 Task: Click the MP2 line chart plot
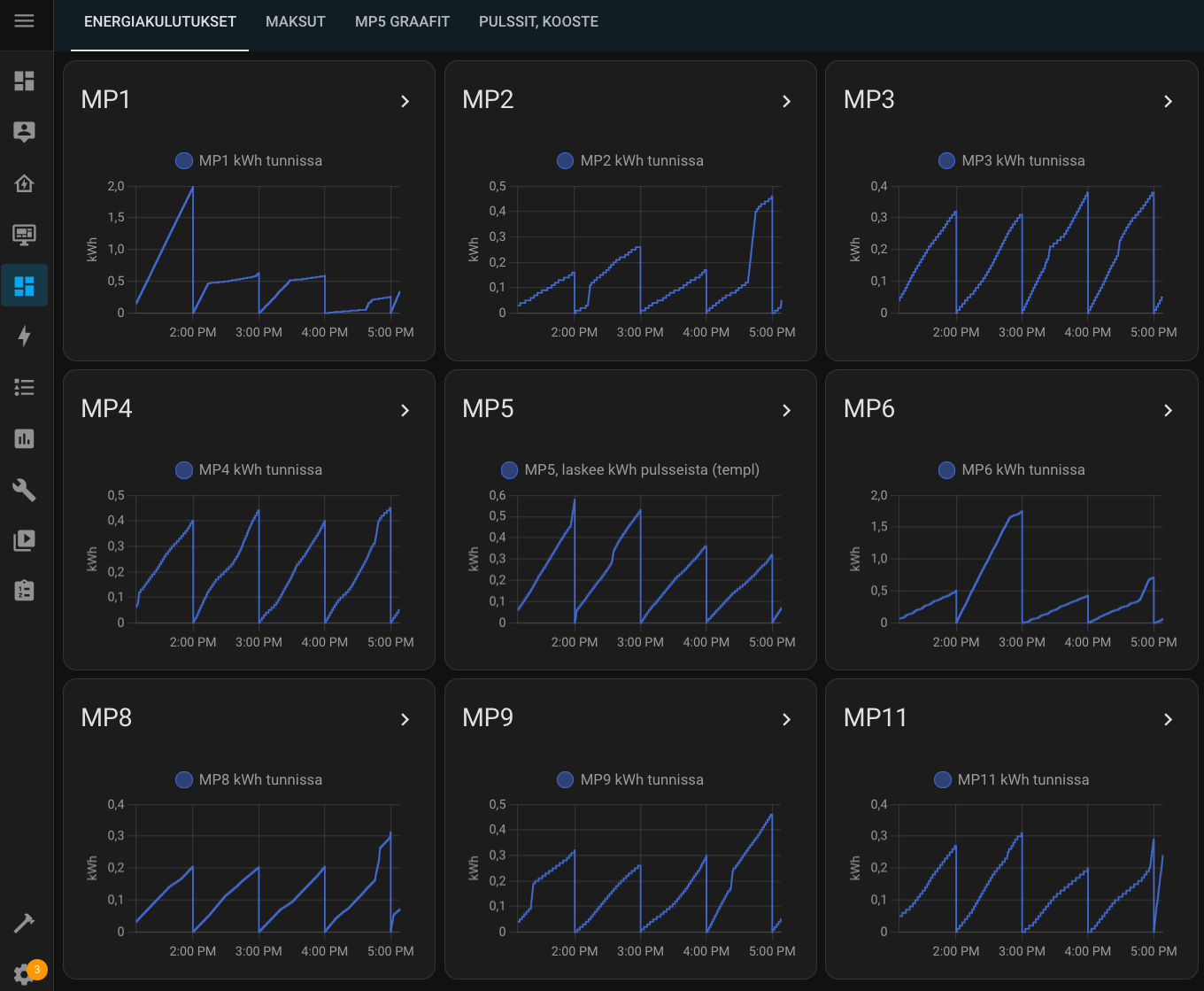pos(649,250)
